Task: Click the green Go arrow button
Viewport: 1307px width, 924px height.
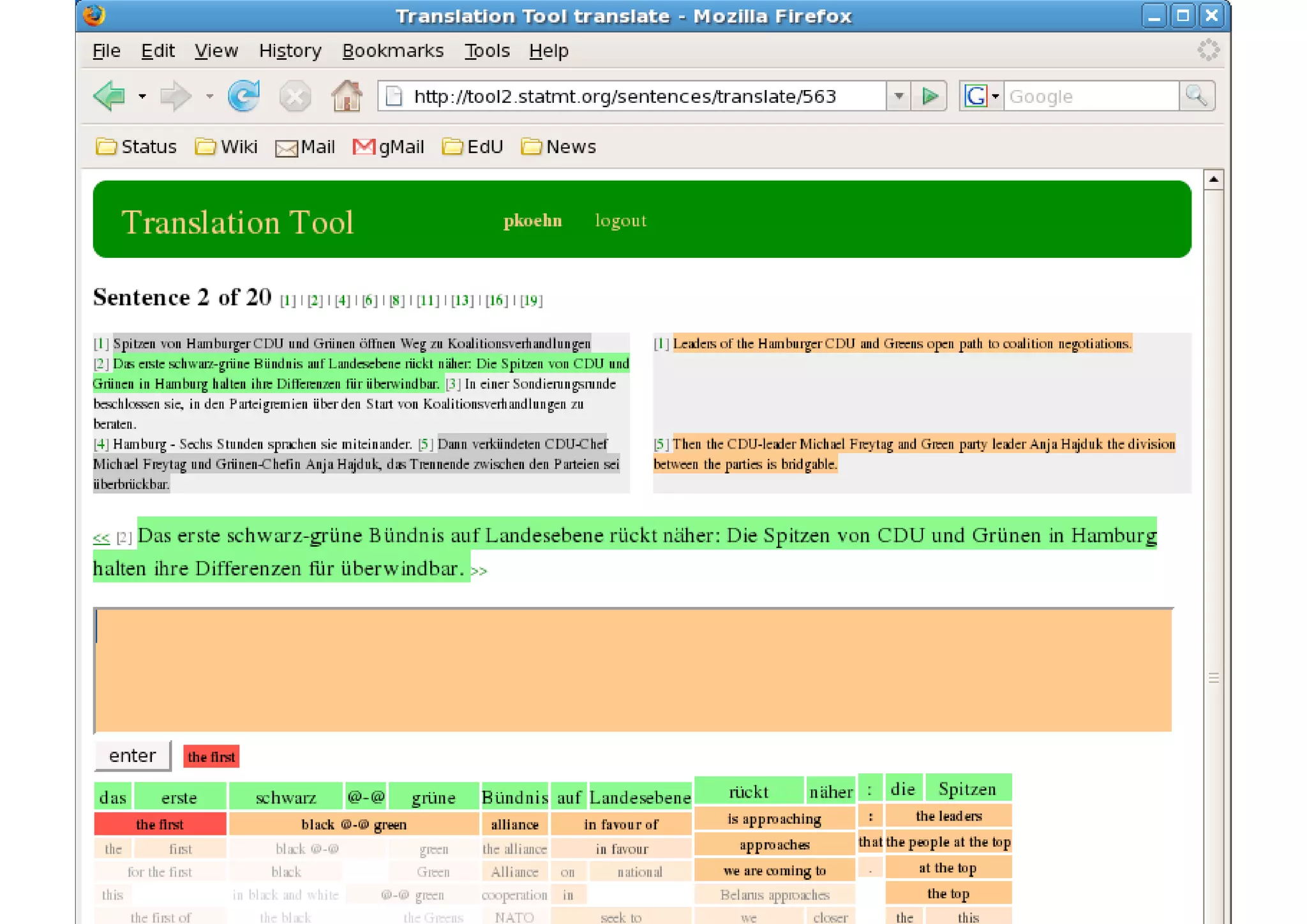Action: [930, 96]
